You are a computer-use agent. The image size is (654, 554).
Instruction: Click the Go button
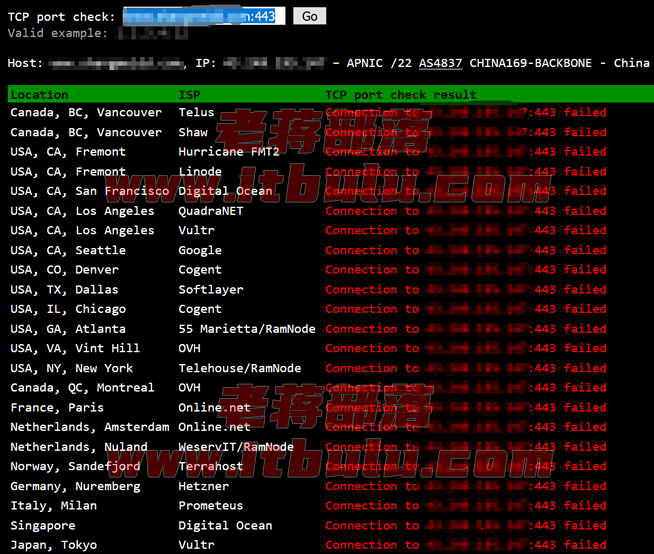point(309,16)
